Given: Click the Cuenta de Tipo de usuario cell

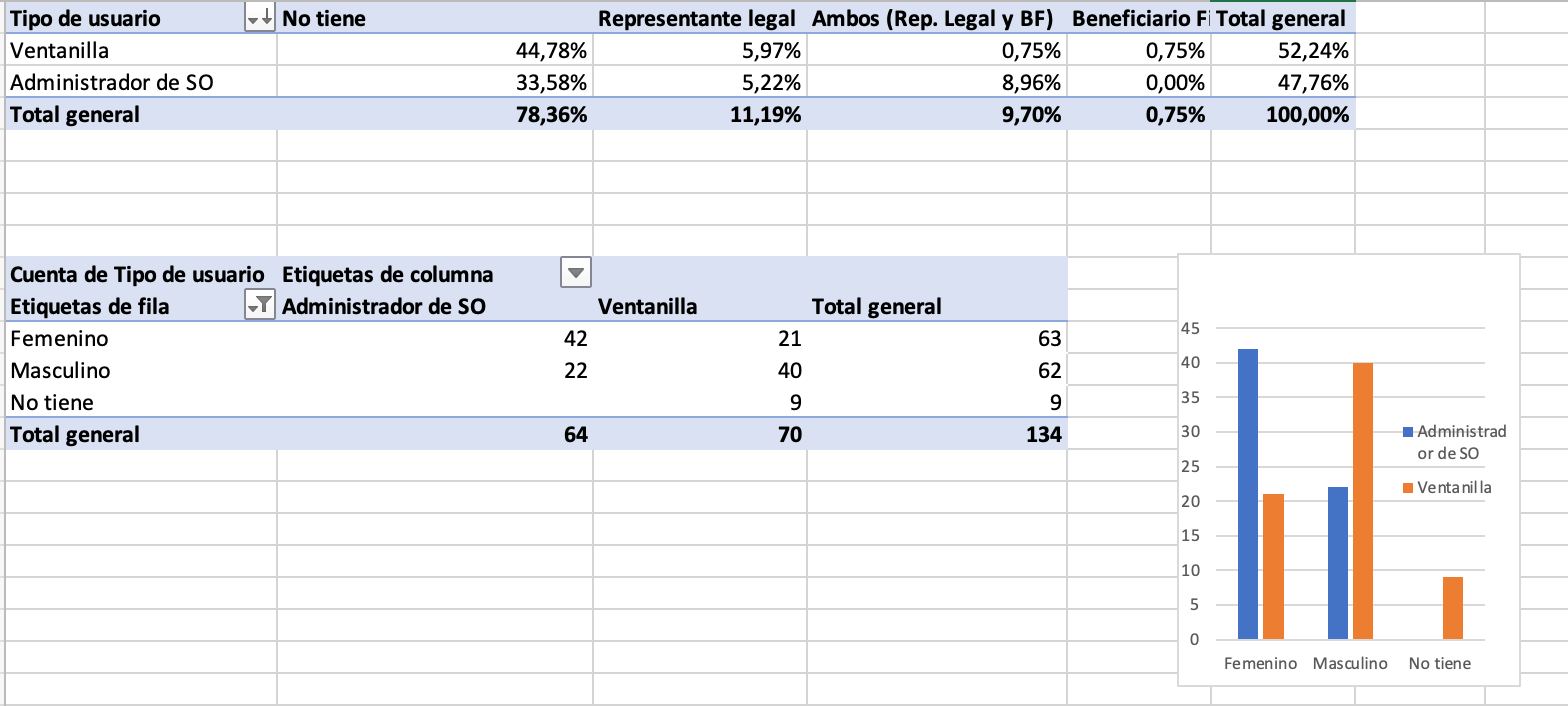Looking at the screenshot, I should pos(137,274).
